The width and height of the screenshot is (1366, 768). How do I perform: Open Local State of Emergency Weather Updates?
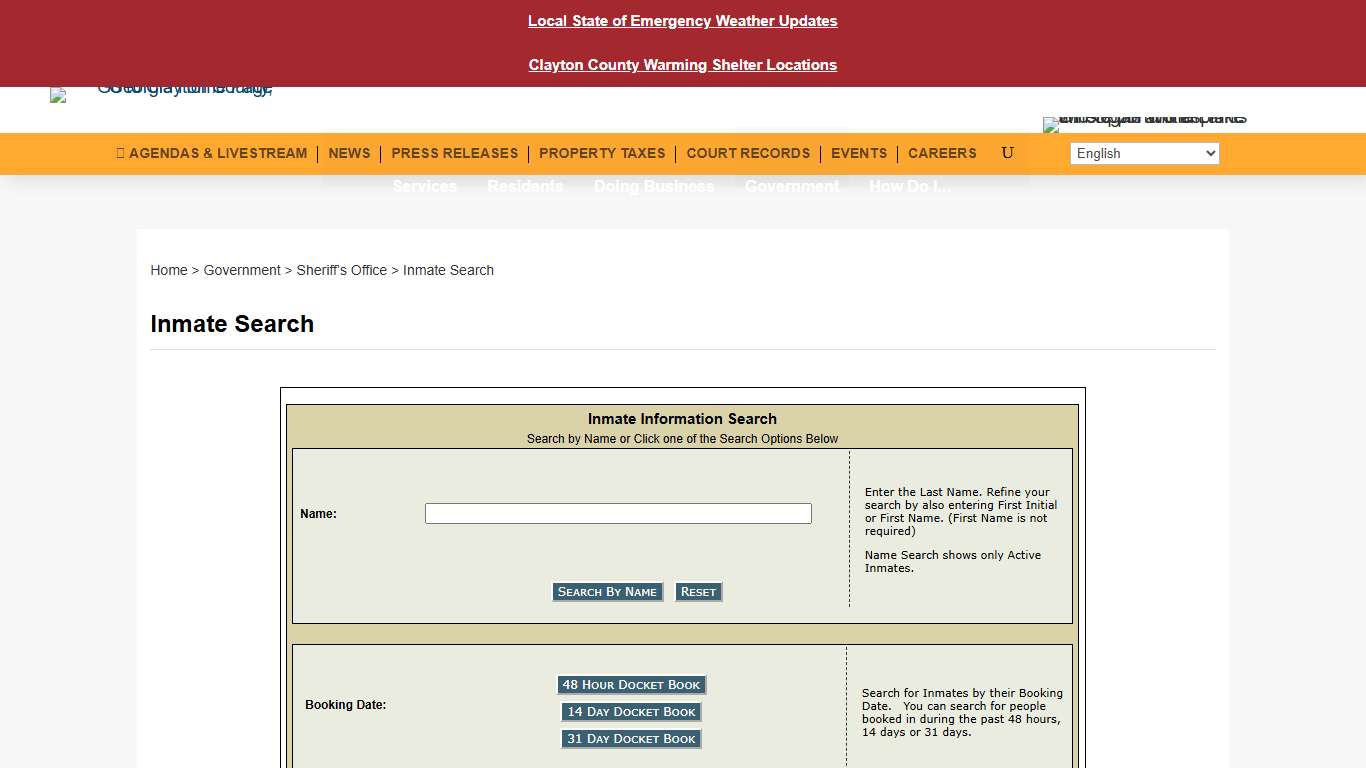coord(683,20)
